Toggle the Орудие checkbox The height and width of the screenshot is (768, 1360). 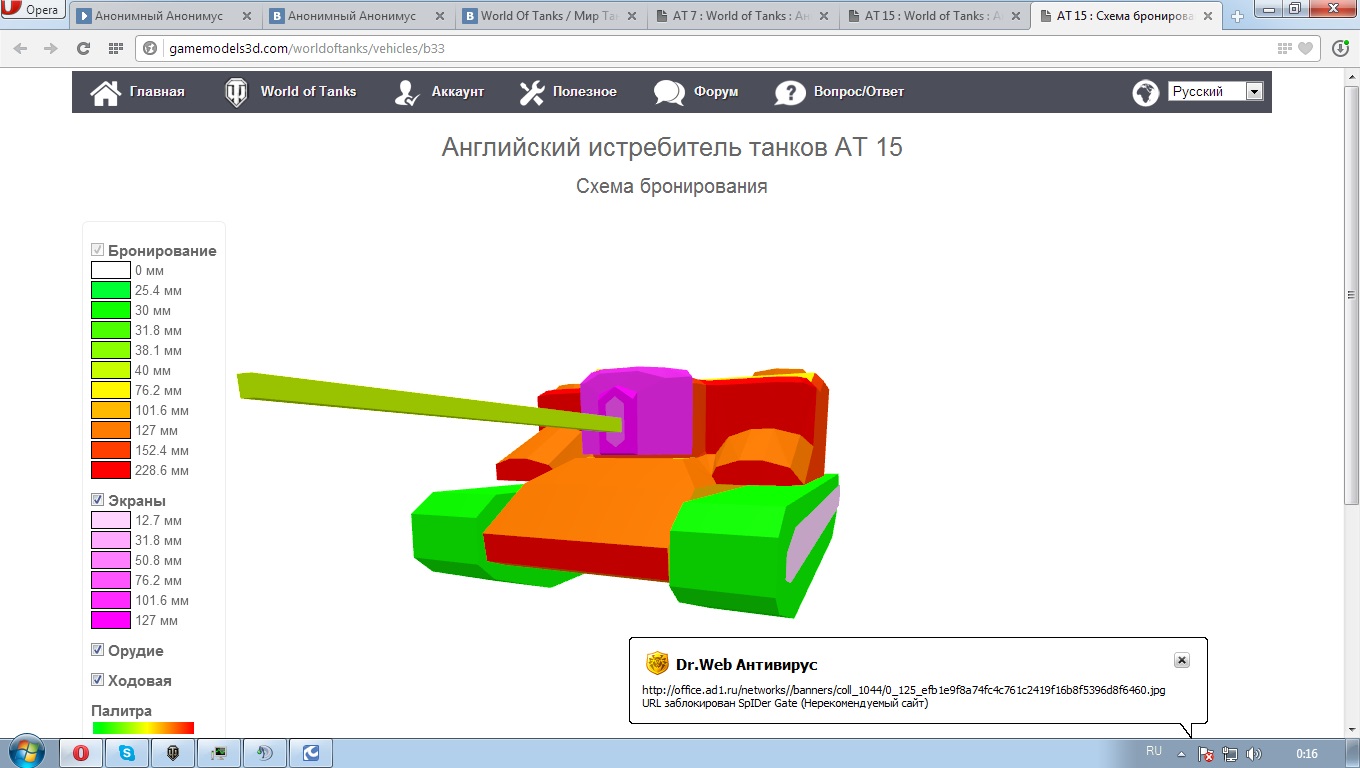[98, 650]
